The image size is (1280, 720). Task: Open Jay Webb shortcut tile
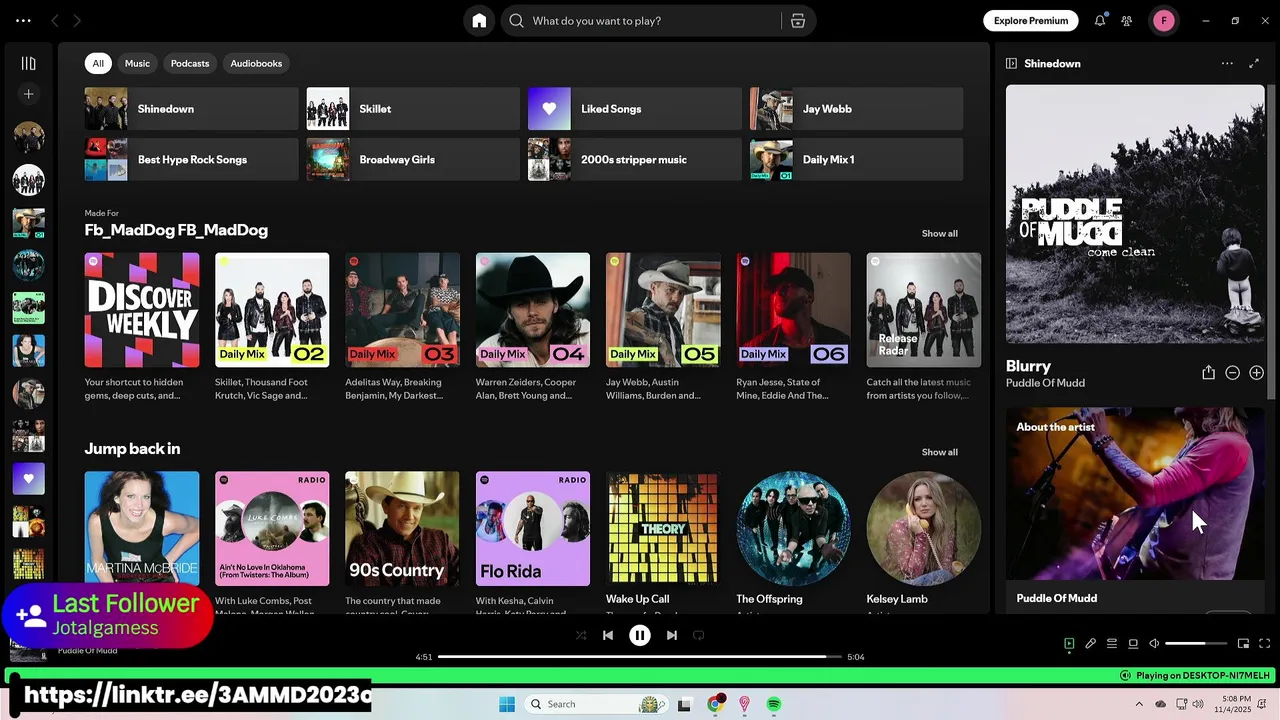pos(857,109)
